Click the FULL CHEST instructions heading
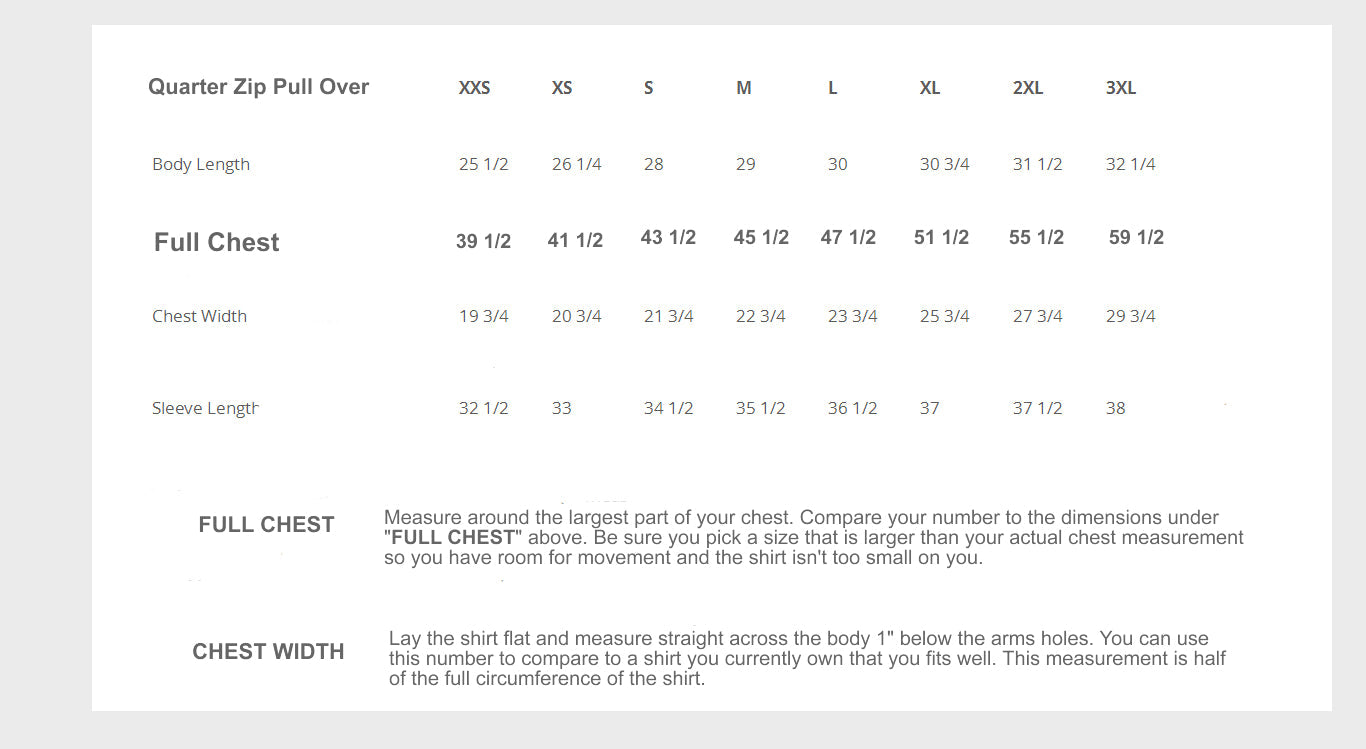The image size is (1366, 749). [266, 525]
